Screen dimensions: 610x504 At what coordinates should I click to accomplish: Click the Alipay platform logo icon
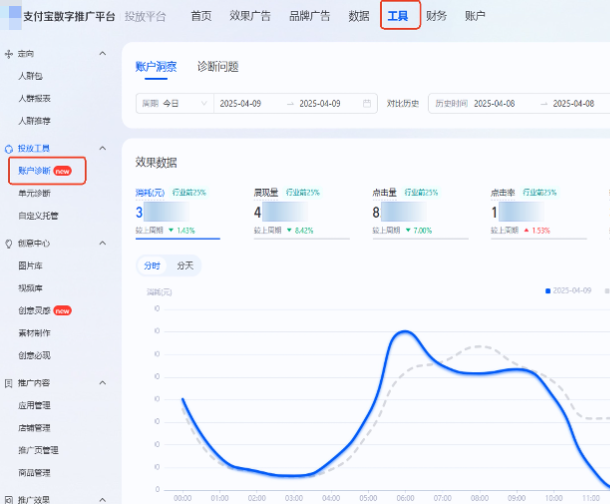pos(11,16)
